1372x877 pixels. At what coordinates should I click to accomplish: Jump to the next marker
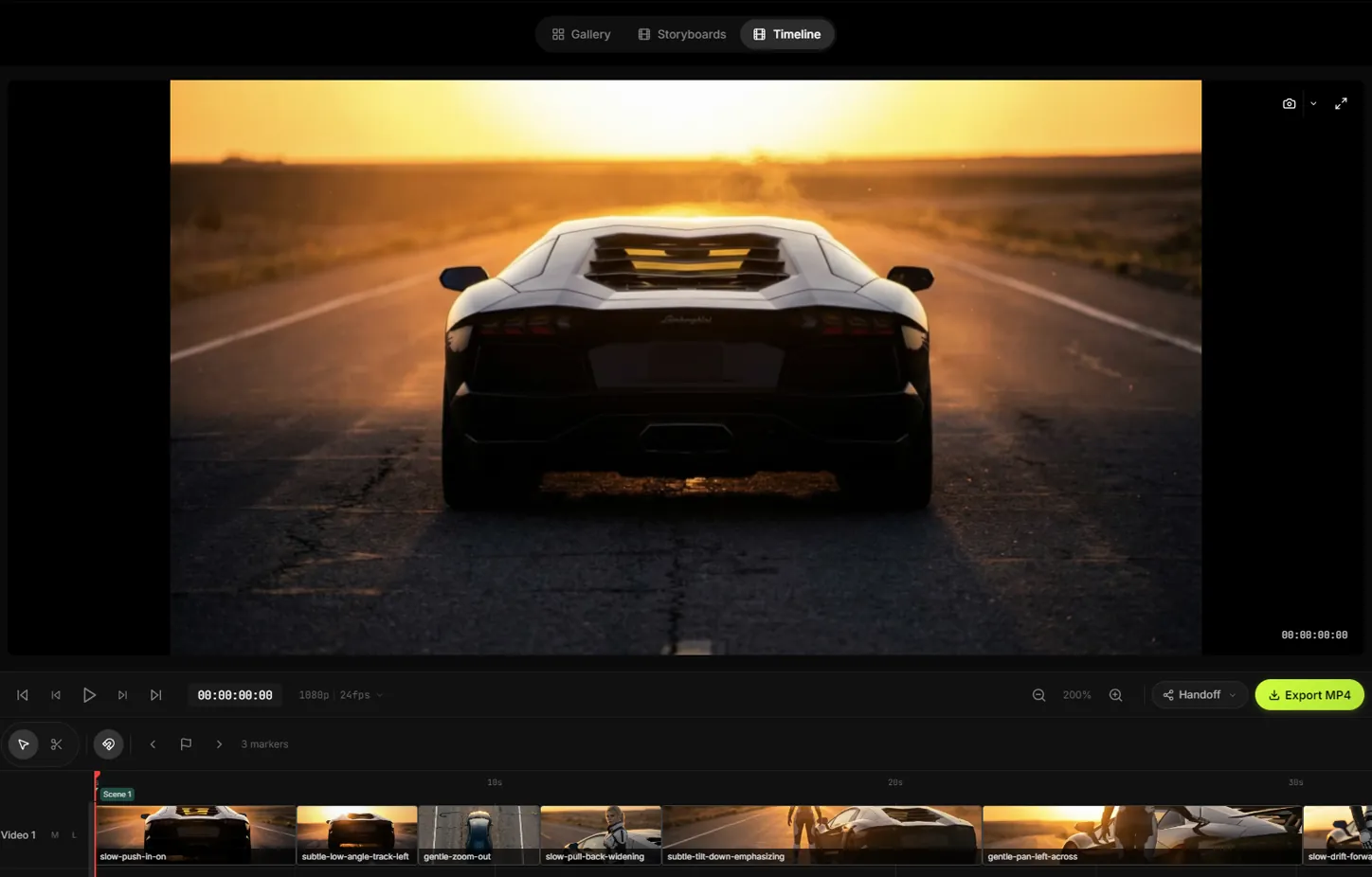click(x=219, y=743)
